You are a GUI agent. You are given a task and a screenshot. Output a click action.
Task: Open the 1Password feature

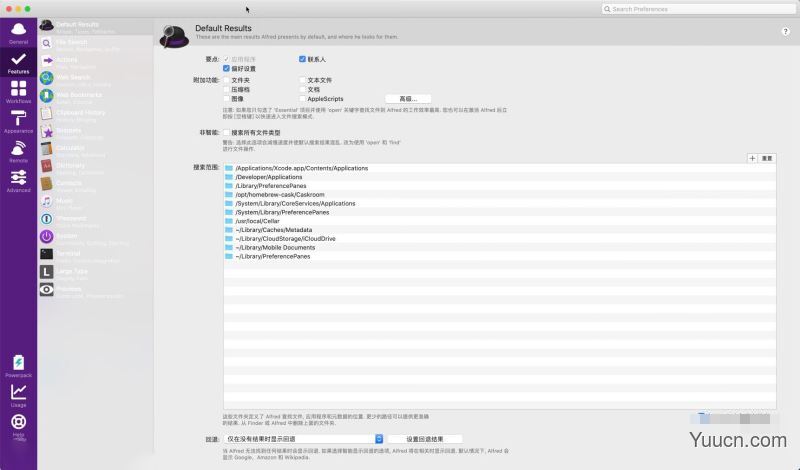click(x=95, y=220)
